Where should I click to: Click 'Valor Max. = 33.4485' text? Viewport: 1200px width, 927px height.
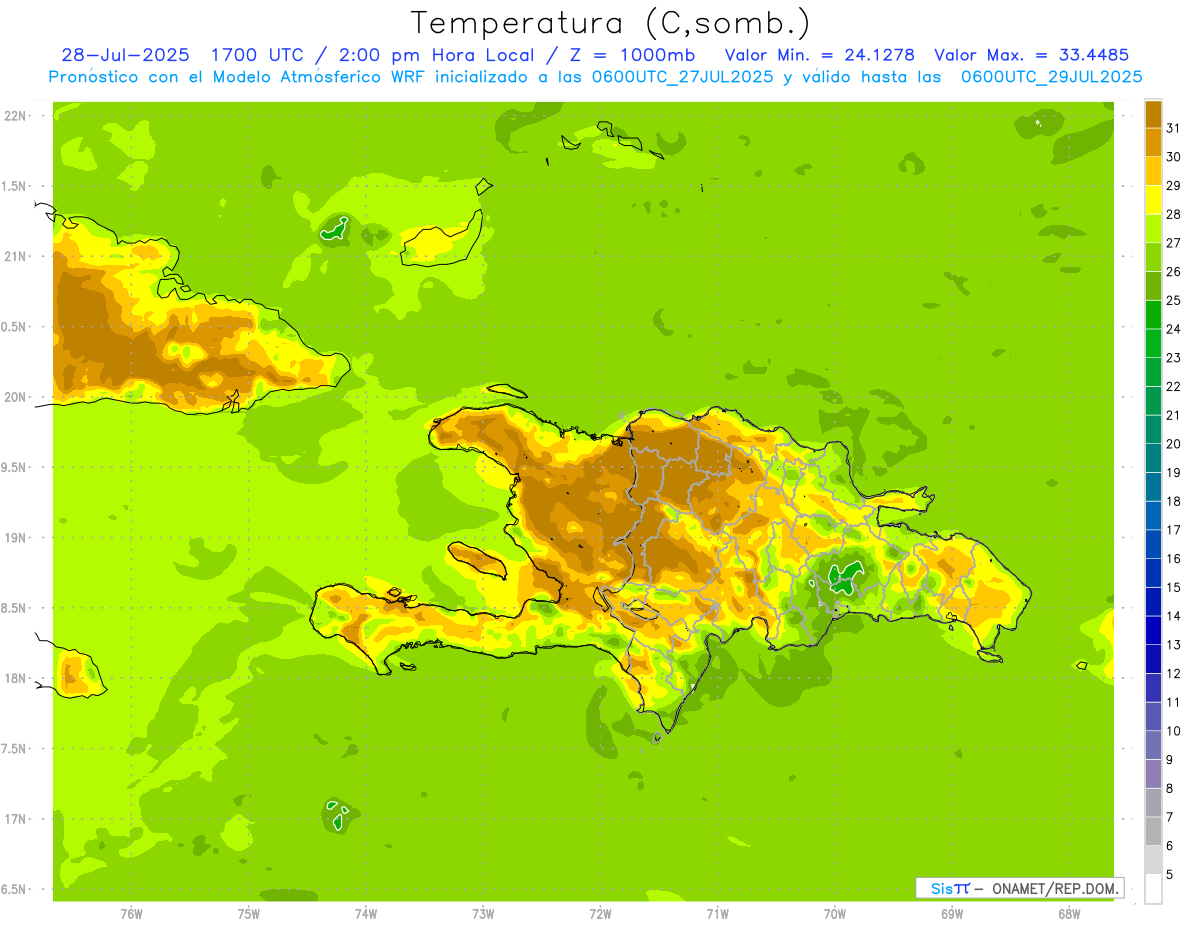pyautogui.click(x=1031, y=55)
